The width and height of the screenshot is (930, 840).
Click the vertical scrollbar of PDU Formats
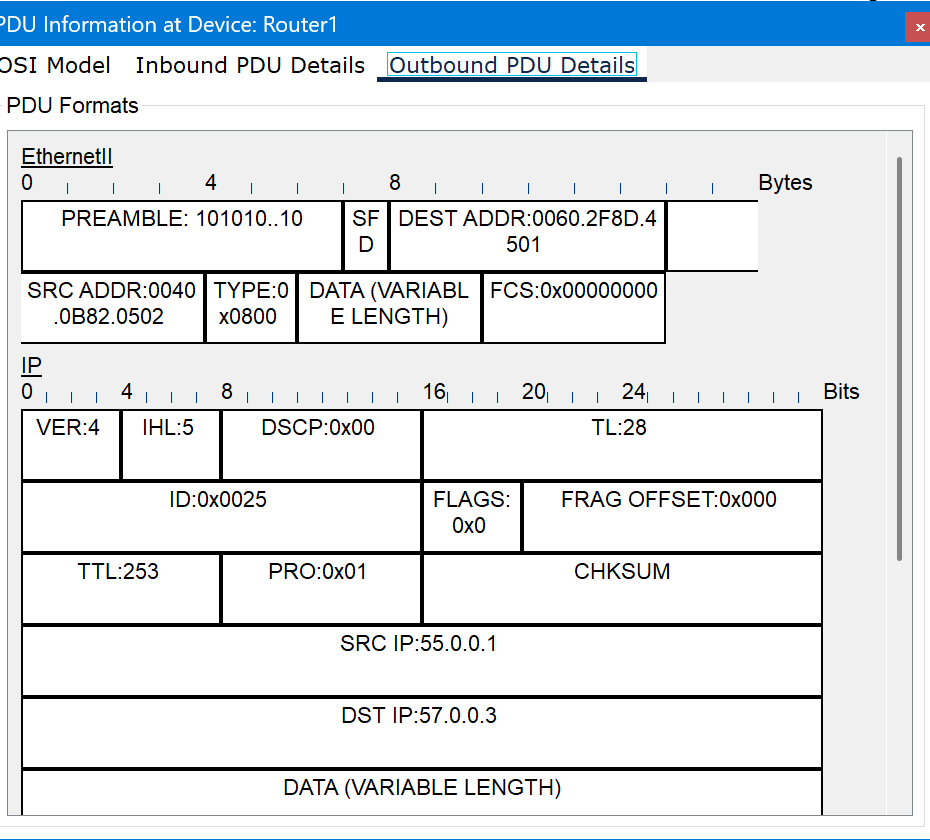tap(899, 359)
